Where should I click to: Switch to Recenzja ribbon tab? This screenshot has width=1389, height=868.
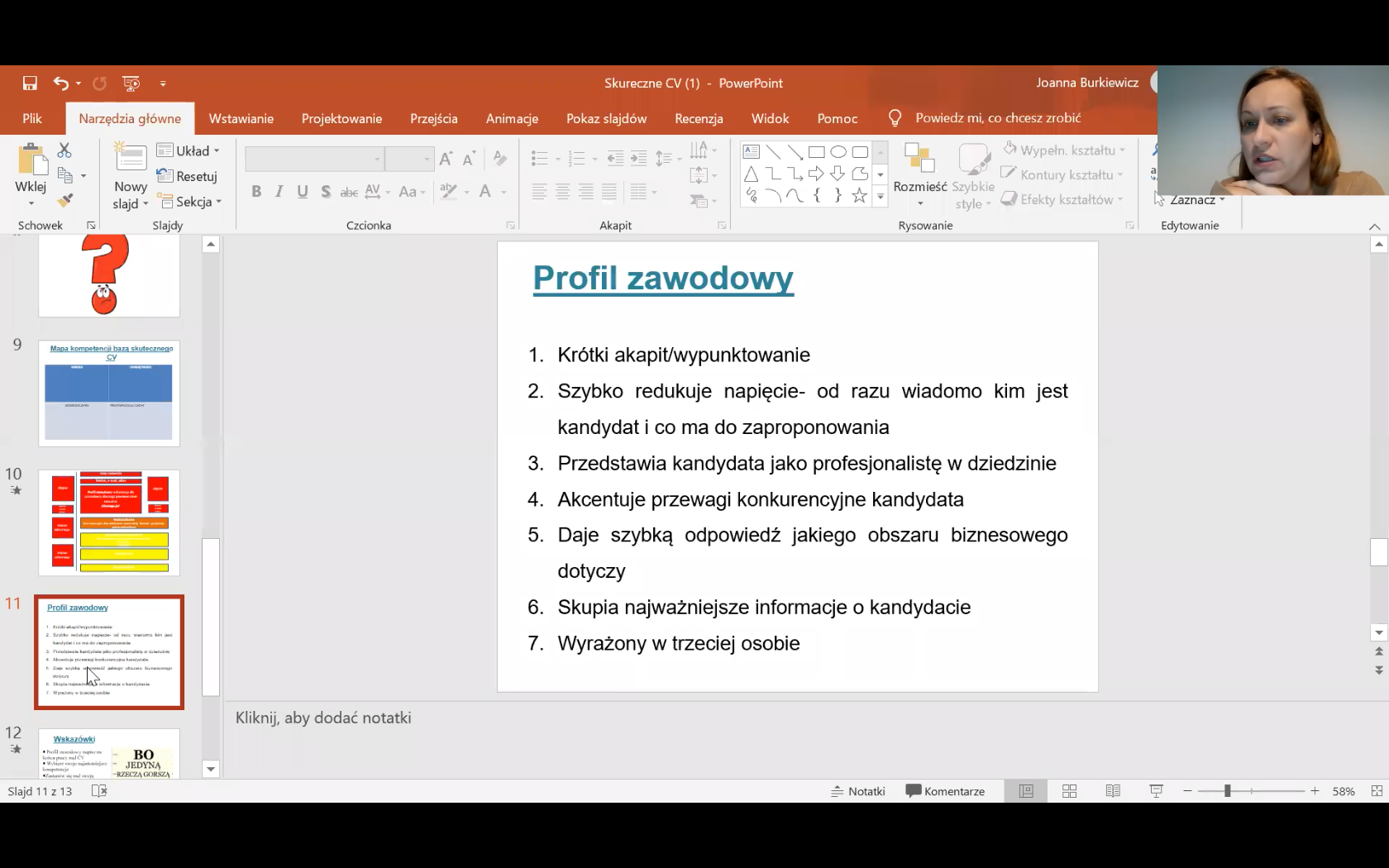(x=699, y=118)
